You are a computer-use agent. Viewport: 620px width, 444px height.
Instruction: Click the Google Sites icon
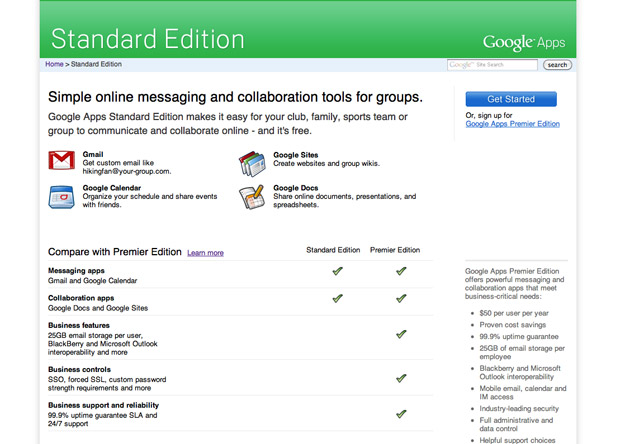pos(251,163)
